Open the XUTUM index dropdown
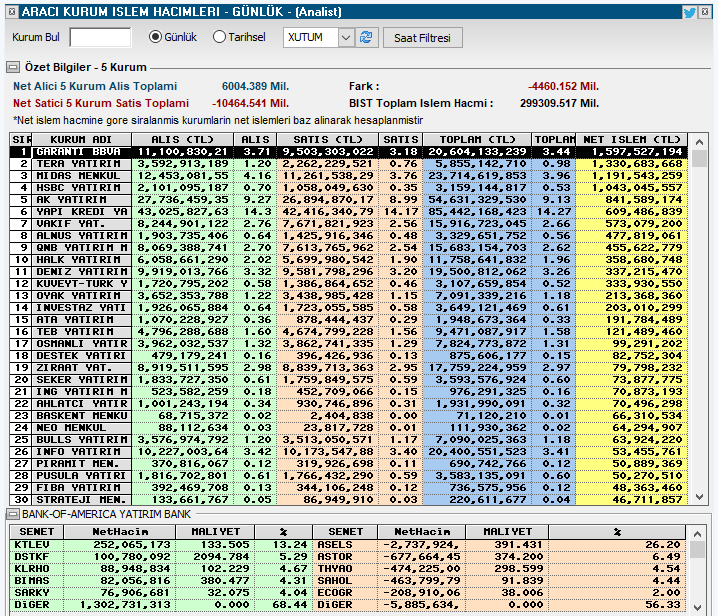Viewport: 718px width, 616px height. (346, 38)
